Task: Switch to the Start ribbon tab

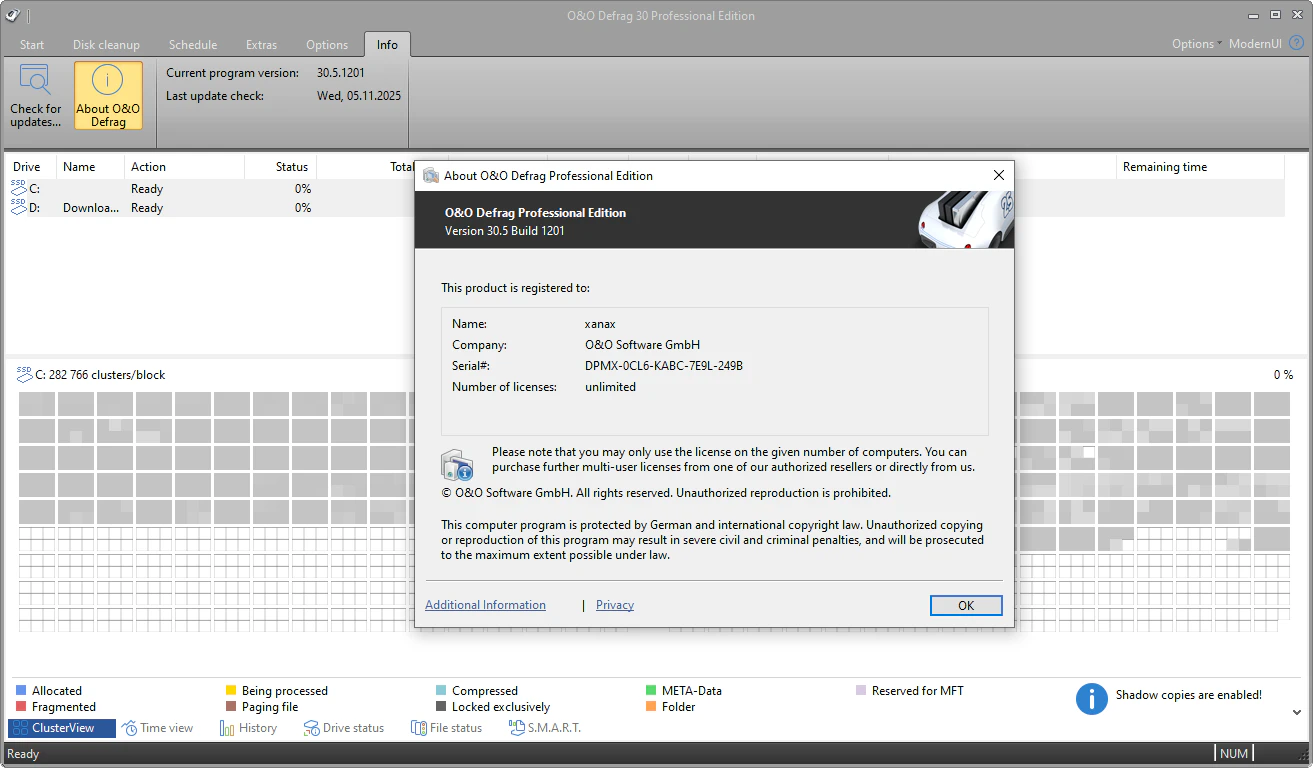Action: point(32,45)
